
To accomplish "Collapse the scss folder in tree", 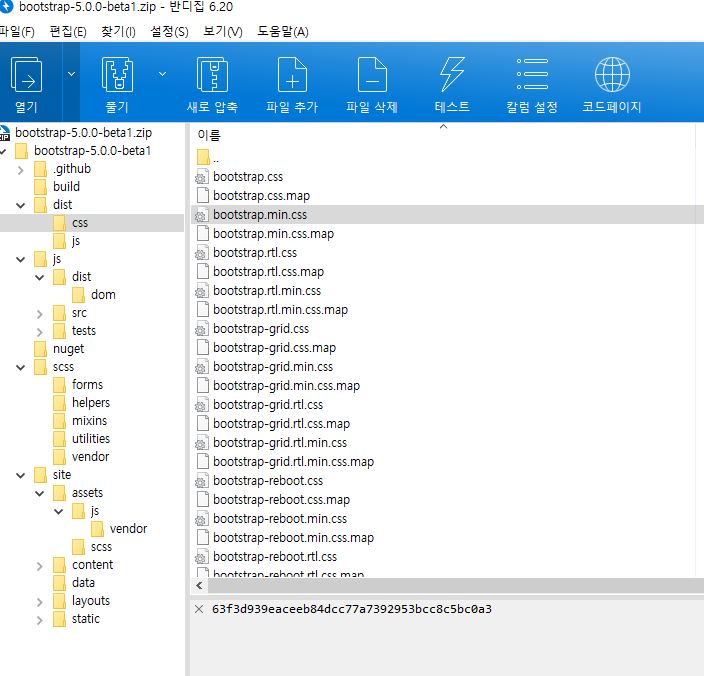I will click(21, 368).
